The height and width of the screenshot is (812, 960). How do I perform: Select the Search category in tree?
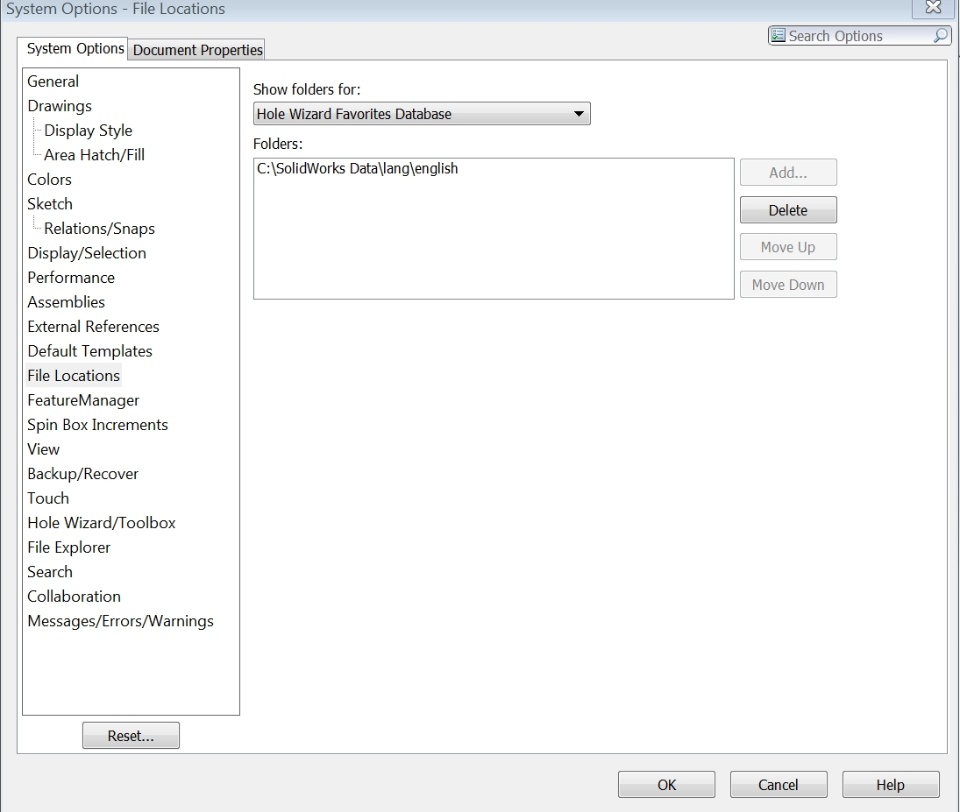(50, 571)
